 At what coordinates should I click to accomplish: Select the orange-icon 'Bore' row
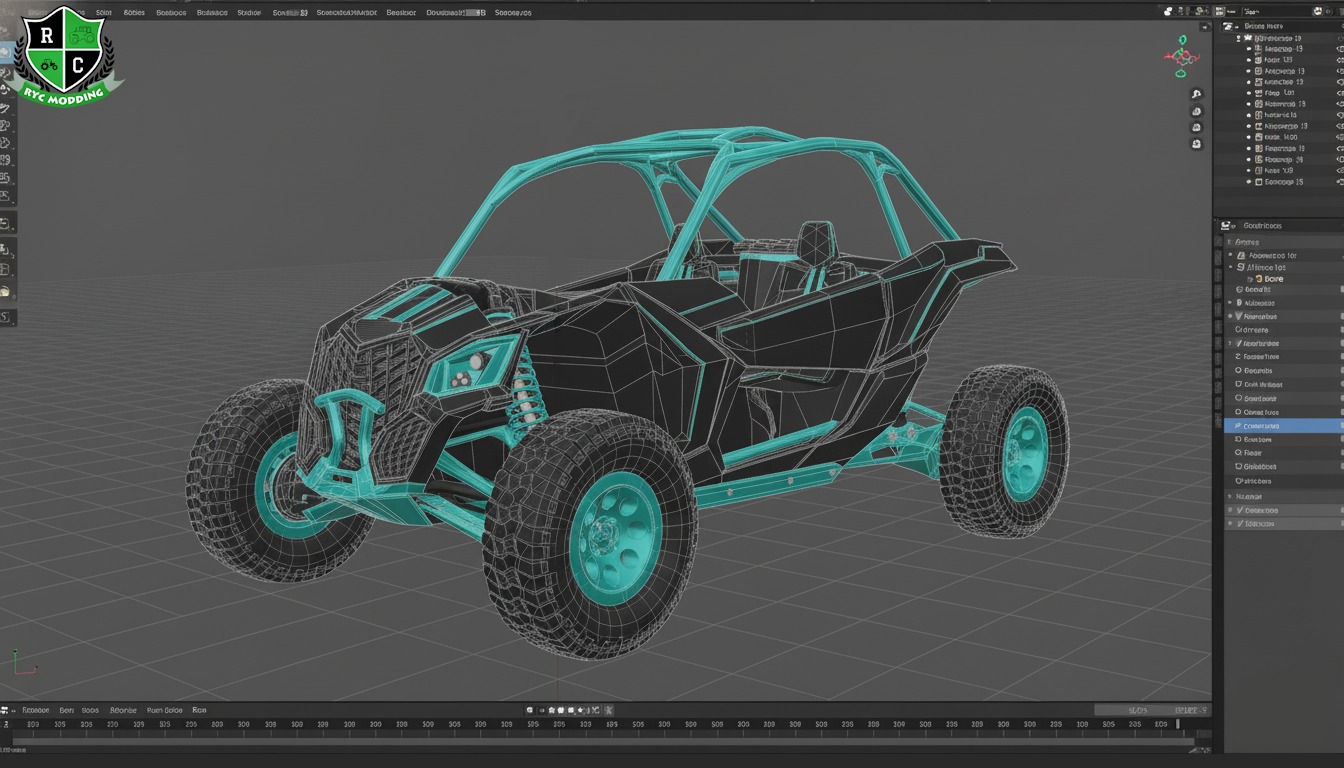pyautogui.click(x=1284, y=279)
